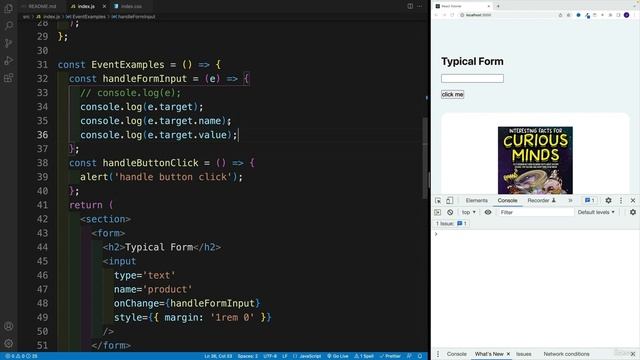
Task: Open the Source Control view
Action: 9,43
